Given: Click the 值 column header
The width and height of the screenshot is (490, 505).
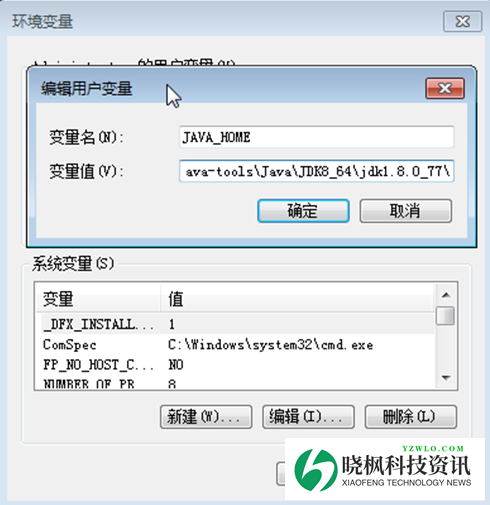Looking at the screenshot, I should tap(297, 298).
